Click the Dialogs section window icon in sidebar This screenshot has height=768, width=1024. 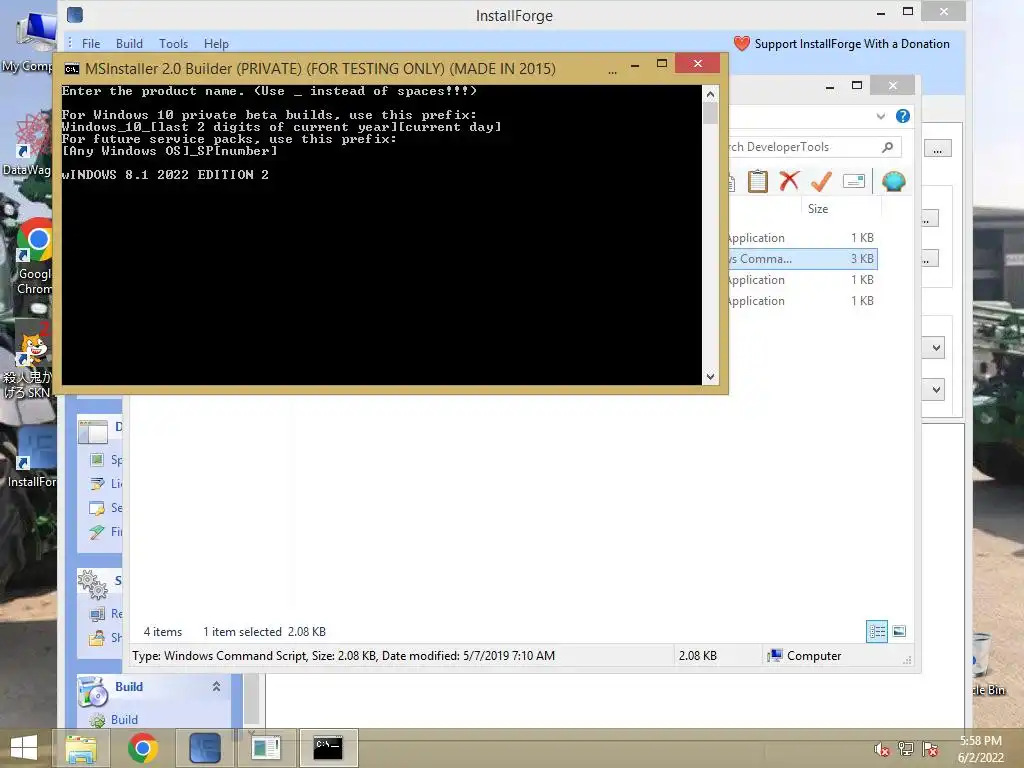tap(93, 431)
